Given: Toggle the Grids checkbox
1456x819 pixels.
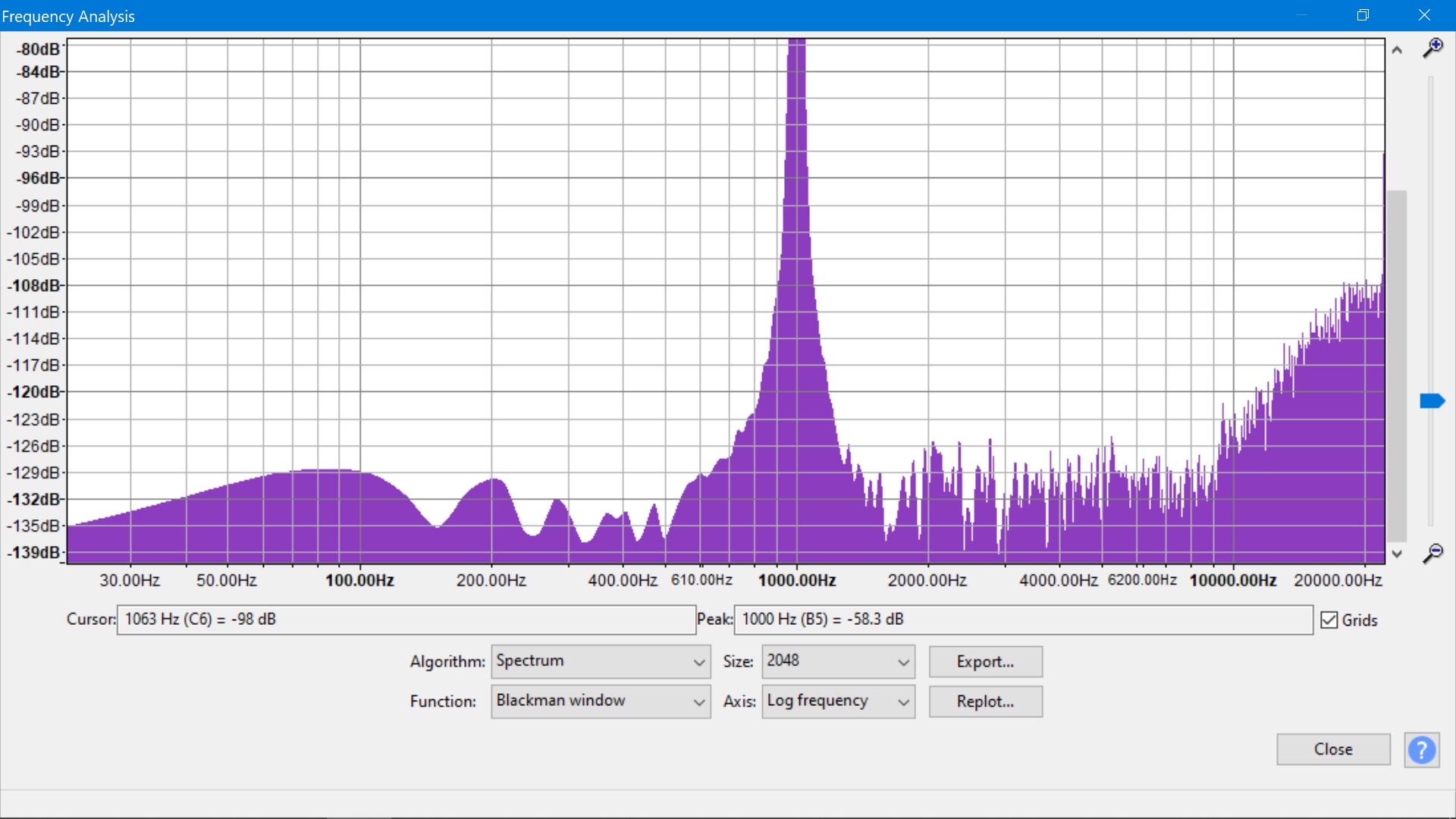Looking at the screenshot, I should click(x=1329, y=620).
